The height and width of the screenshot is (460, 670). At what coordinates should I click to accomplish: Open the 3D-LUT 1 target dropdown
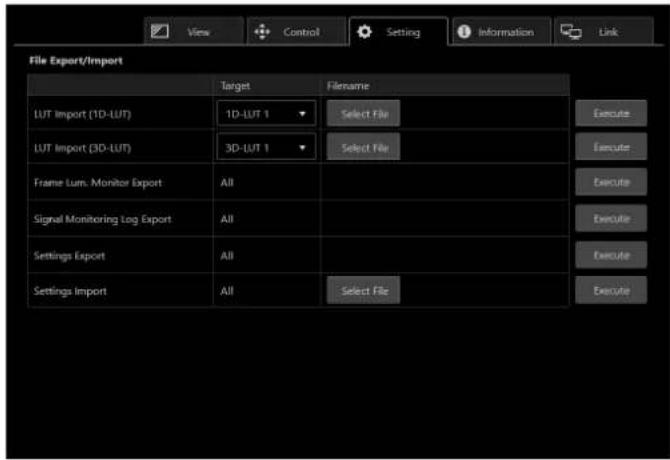[x=267, y=147]
